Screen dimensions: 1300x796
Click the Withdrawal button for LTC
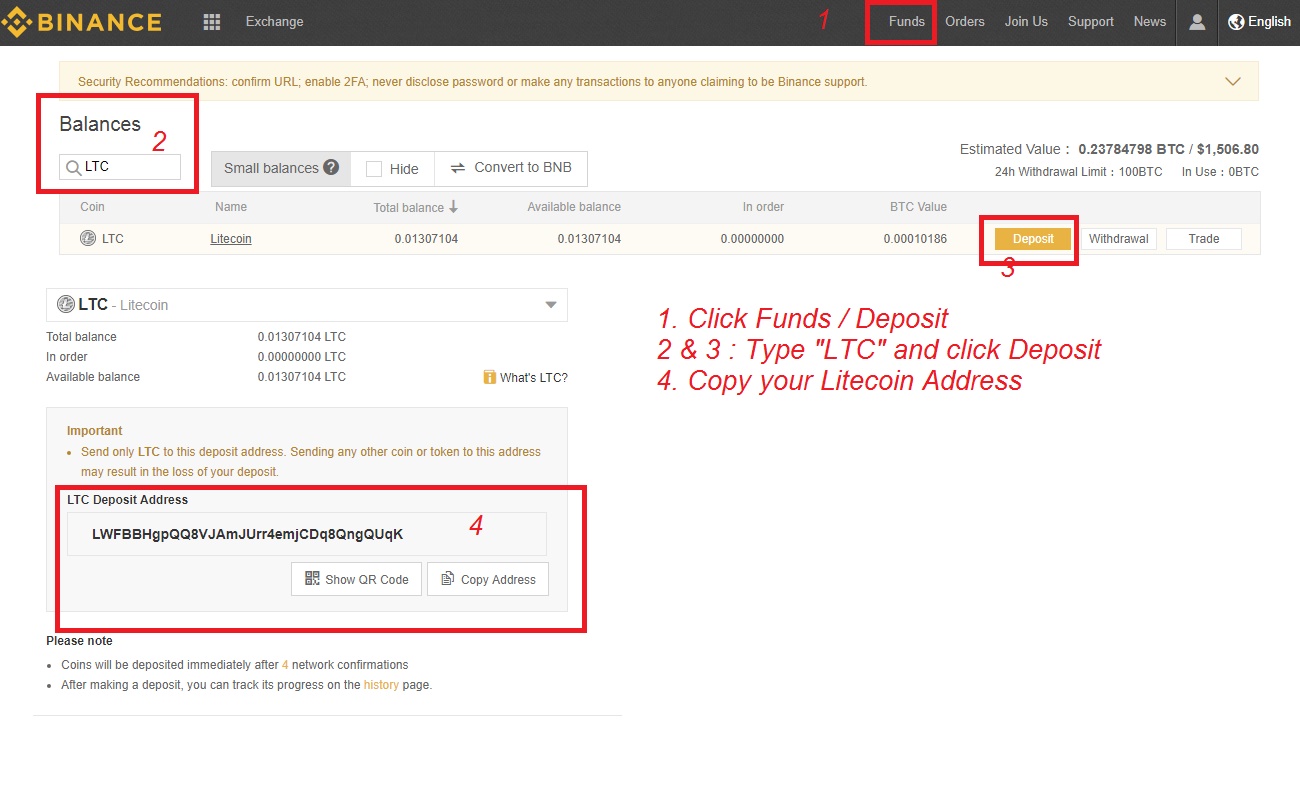point(1118,239)
